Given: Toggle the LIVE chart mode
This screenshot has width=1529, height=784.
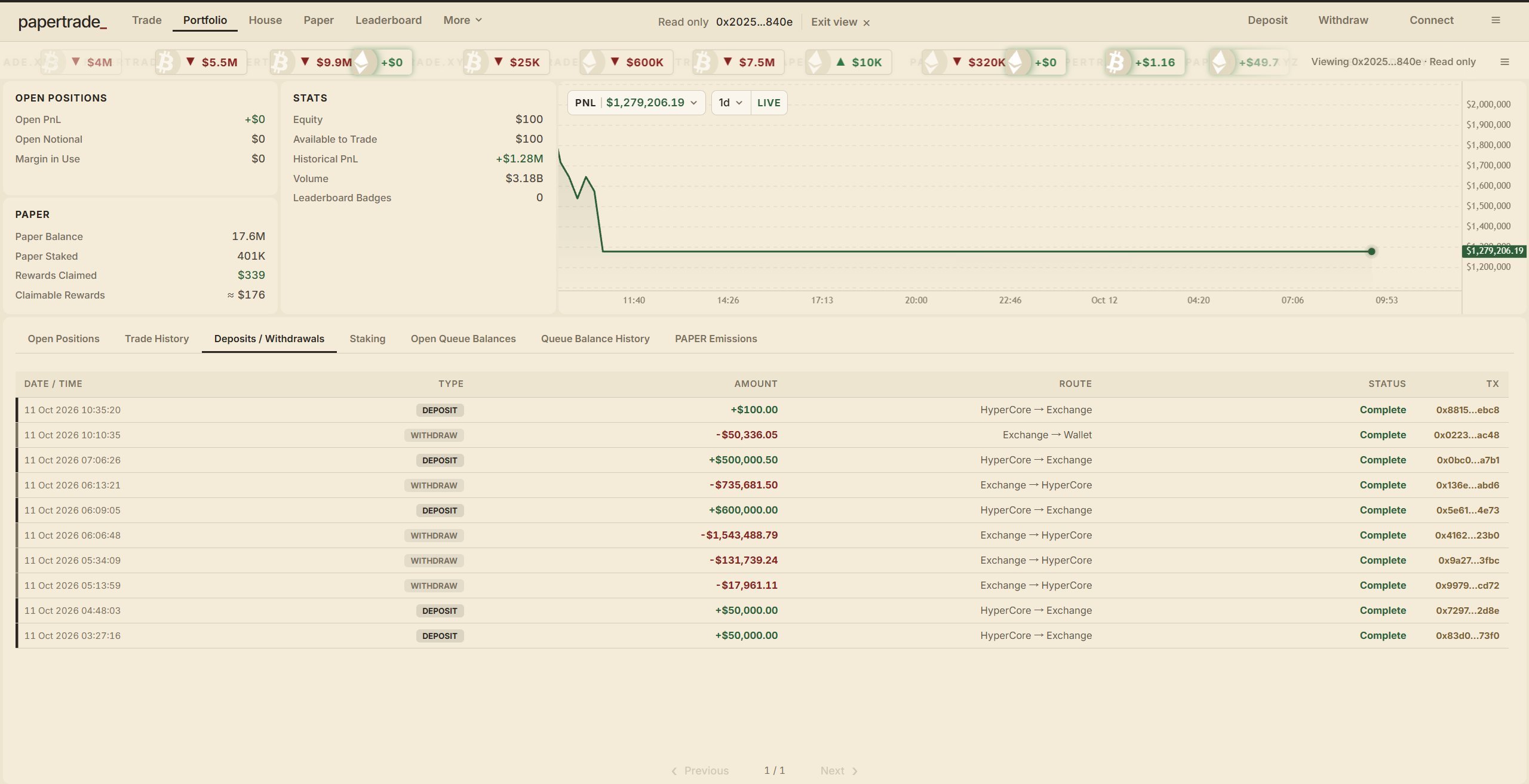Looking at the screenshot, I should click(769, 103).
